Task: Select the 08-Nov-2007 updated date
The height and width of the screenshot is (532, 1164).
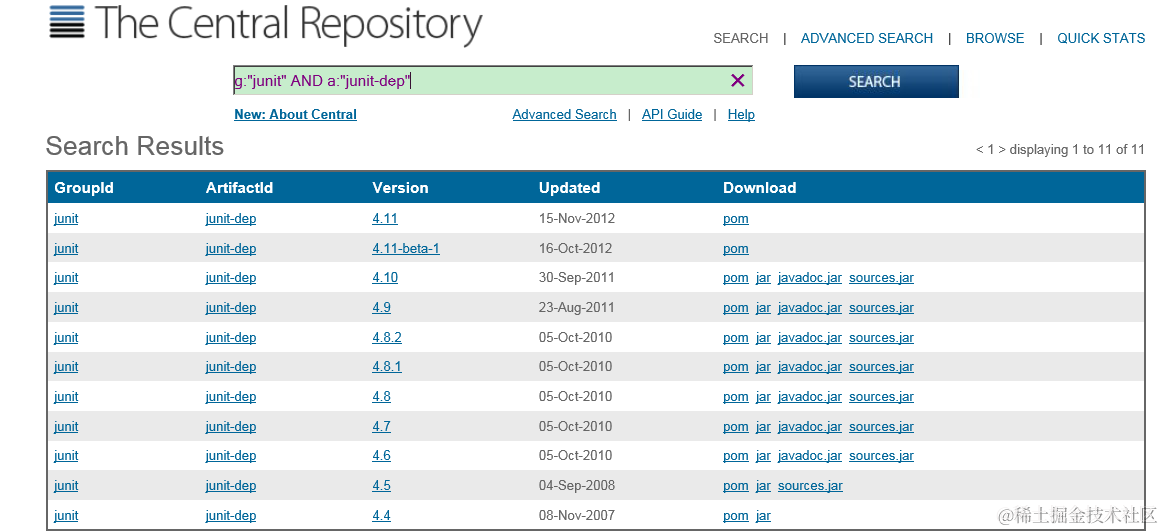Action: click(577, 516)
